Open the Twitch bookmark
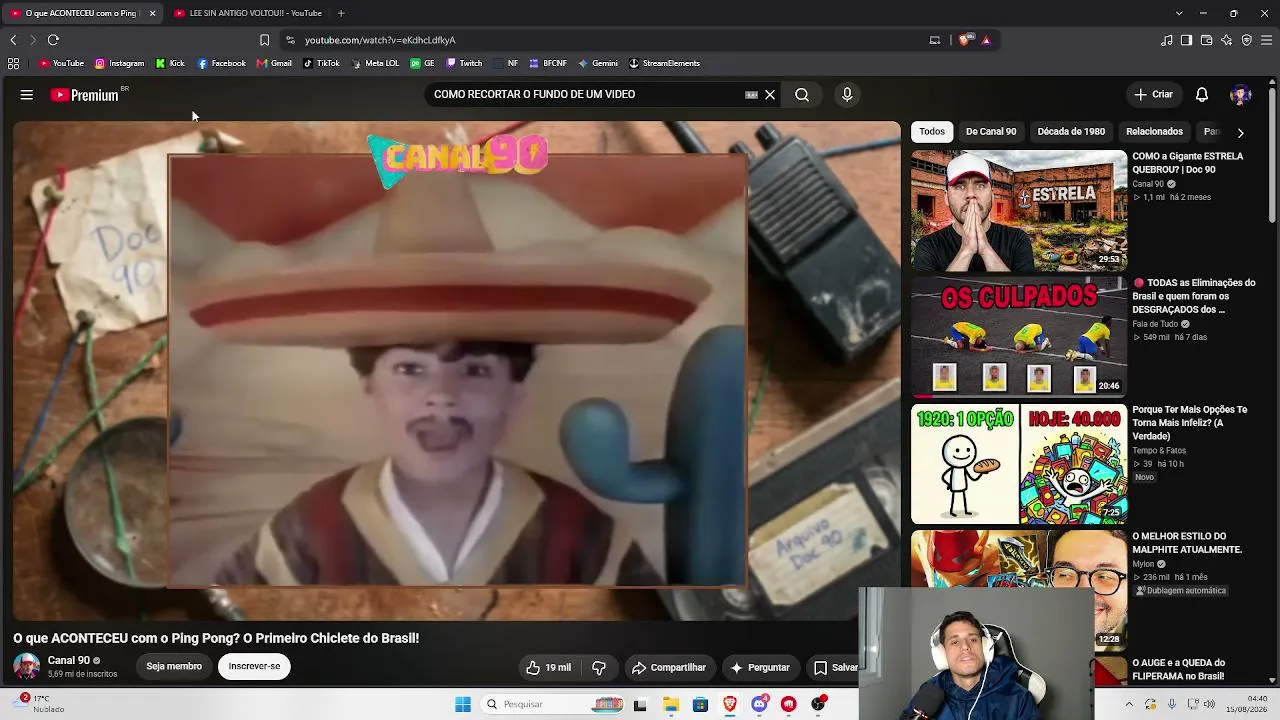The height and width of the screenshot is (720, 1280). pos(465,63)
